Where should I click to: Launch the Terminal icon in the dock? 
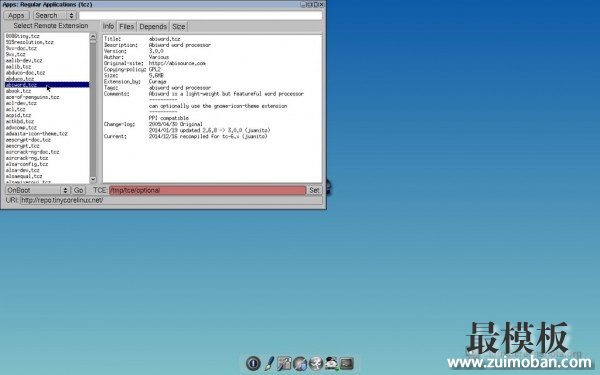(347, 363)
